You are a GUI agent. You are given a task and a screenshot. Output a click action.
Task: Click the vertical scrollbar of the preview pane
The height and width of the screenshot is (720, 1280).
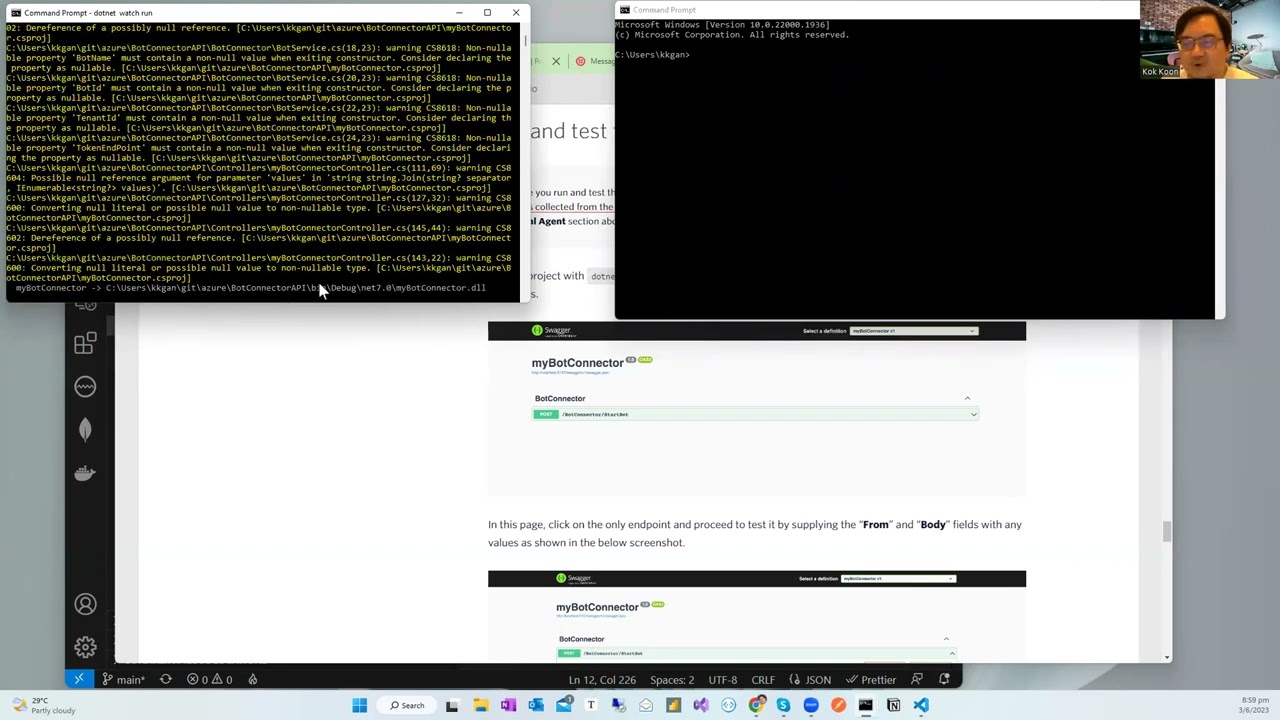1166,532
